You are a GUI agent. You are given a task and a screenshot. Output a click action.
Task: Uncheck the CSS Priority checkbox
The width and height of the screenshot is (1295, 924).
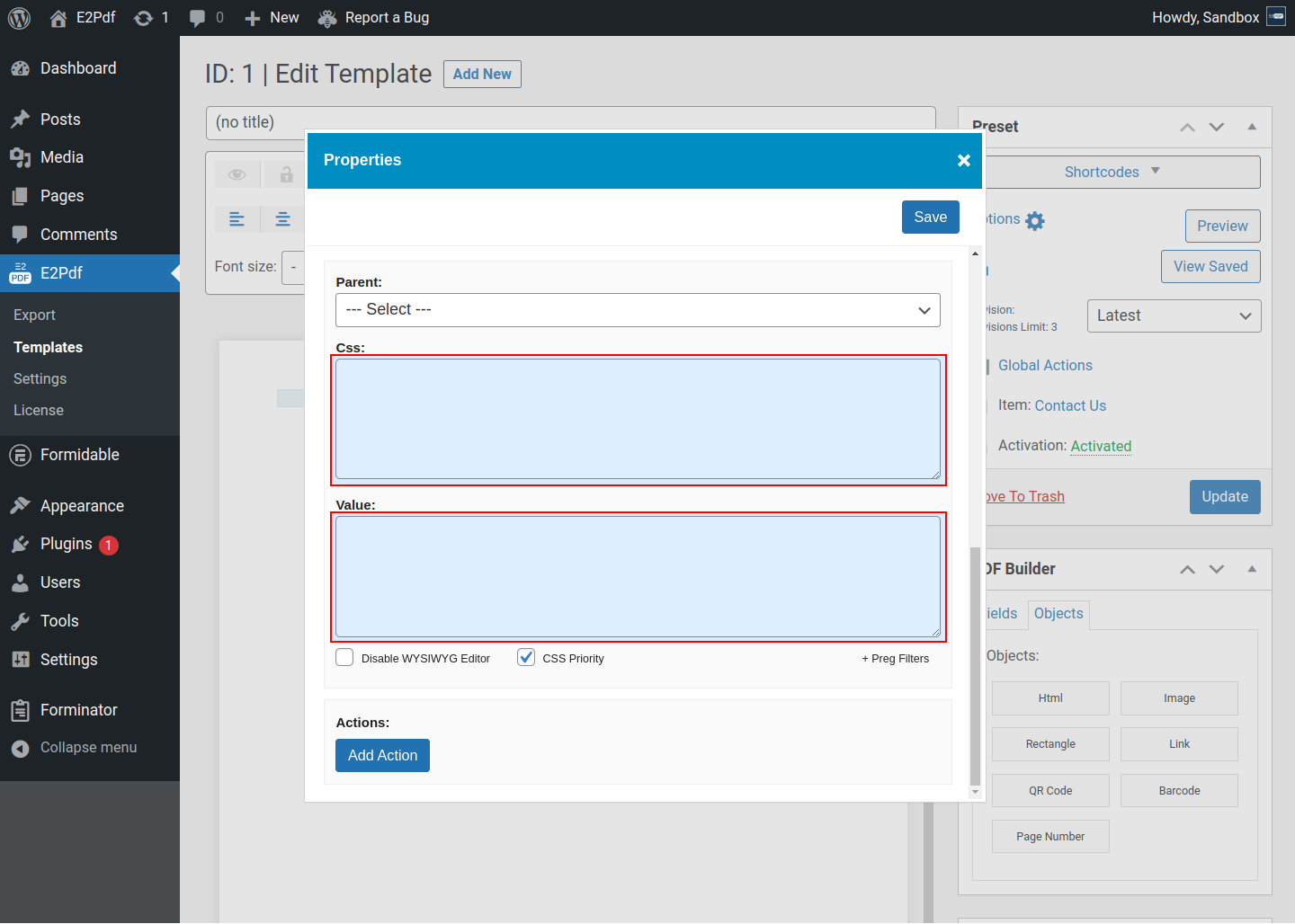coord(526,658)
